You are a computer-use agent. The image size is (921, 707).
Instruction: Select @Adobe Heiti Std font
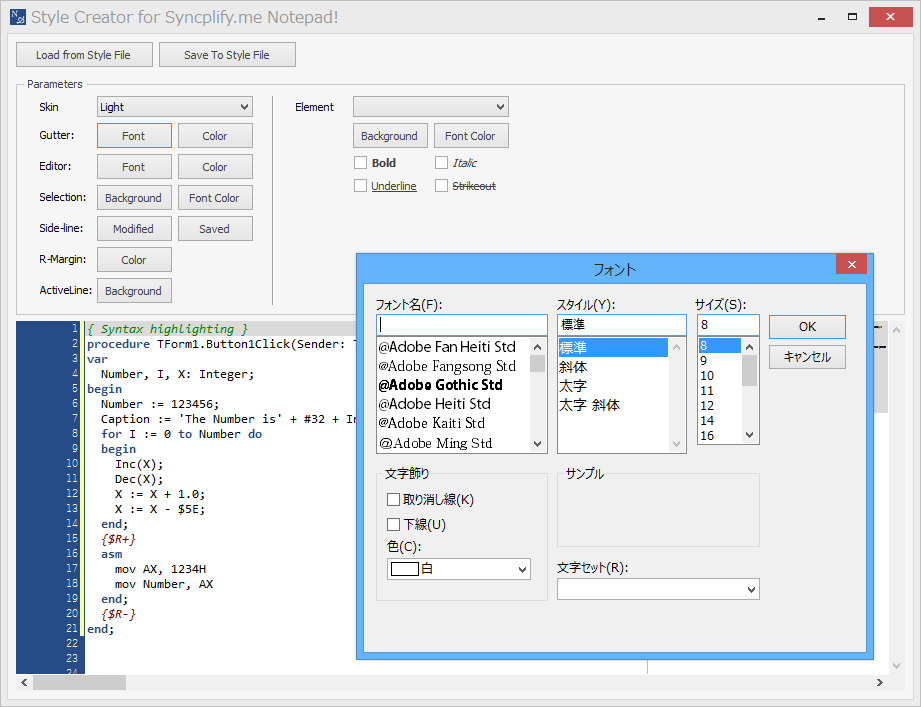pyautogui.click(x=435, y=404)
